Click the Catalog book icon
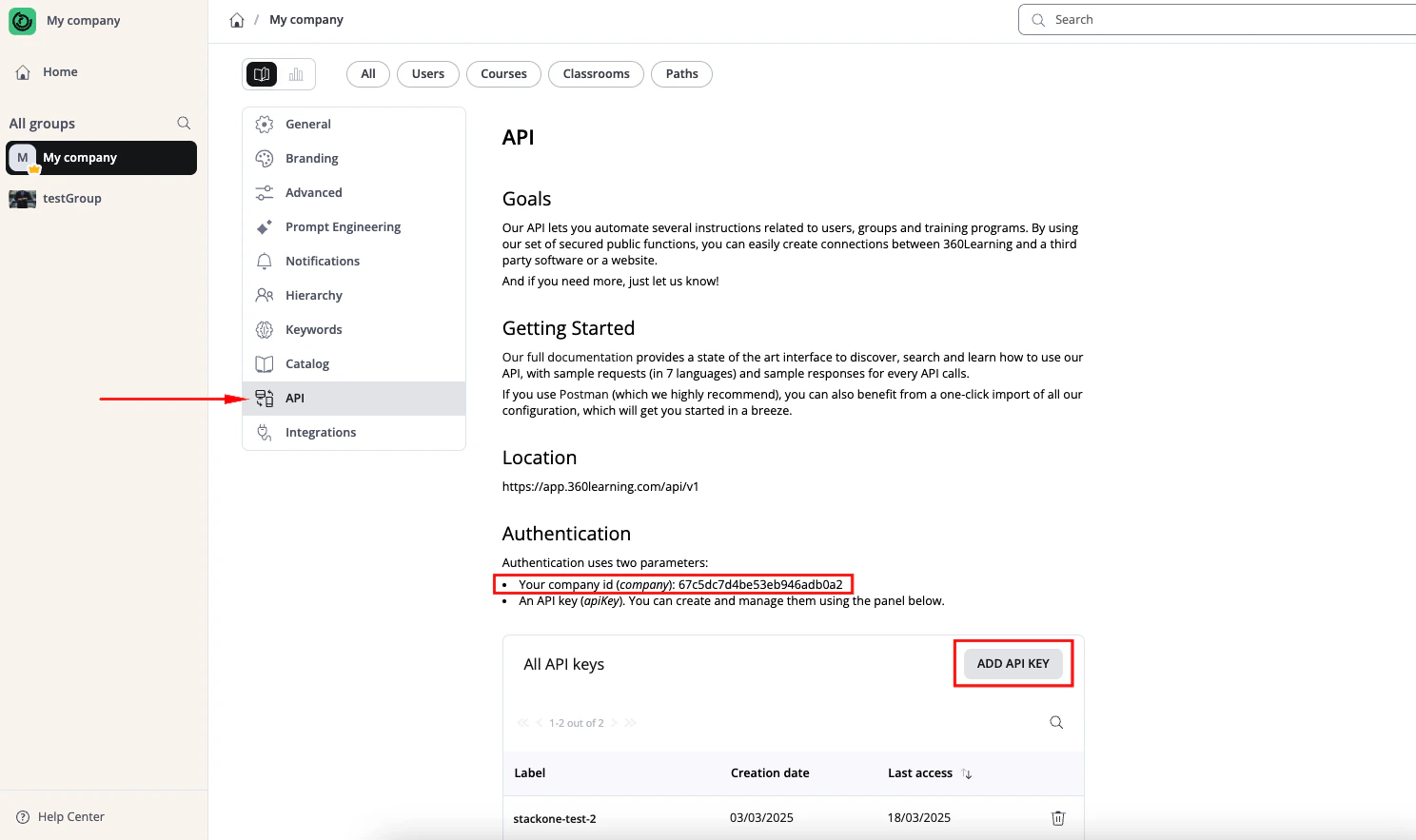This screenshot has width=1416, height=840. (264, 363)
